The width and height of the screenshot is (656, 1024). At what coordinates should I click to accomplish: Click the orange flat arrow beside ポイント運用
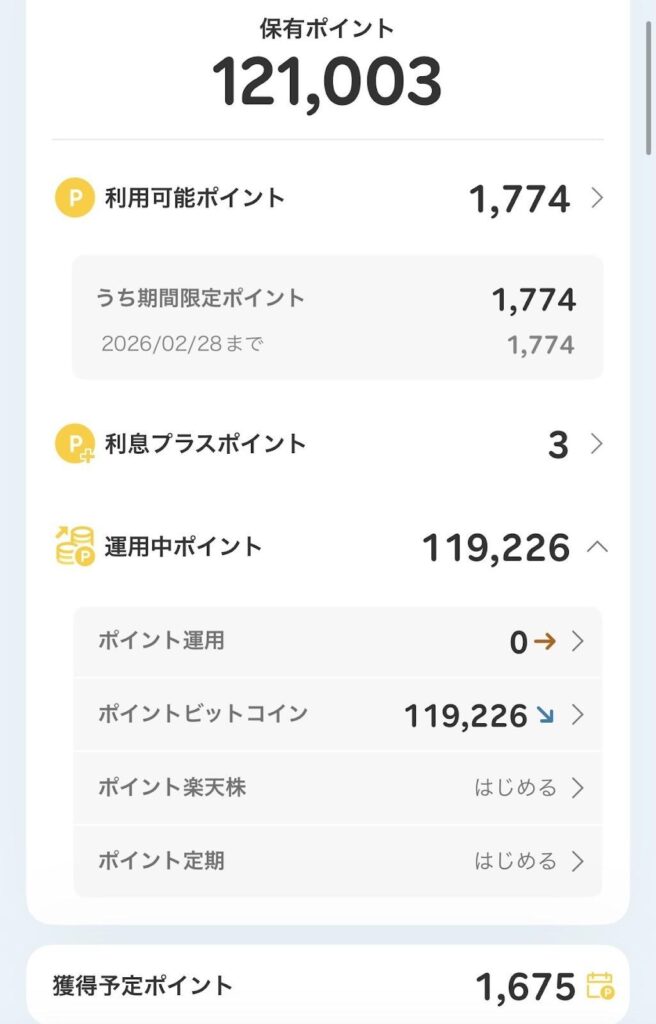(544, 642)
